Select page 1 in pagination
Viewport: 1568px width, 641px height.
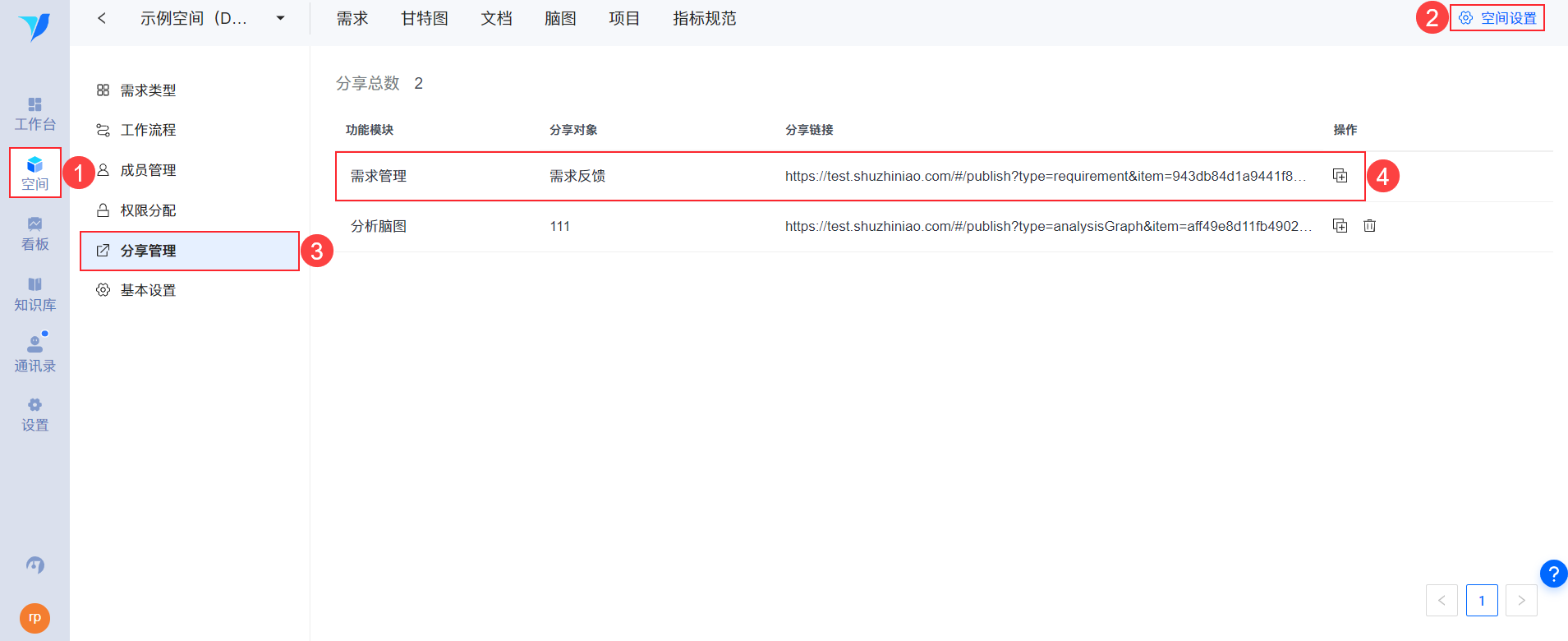coord(1482,600)
